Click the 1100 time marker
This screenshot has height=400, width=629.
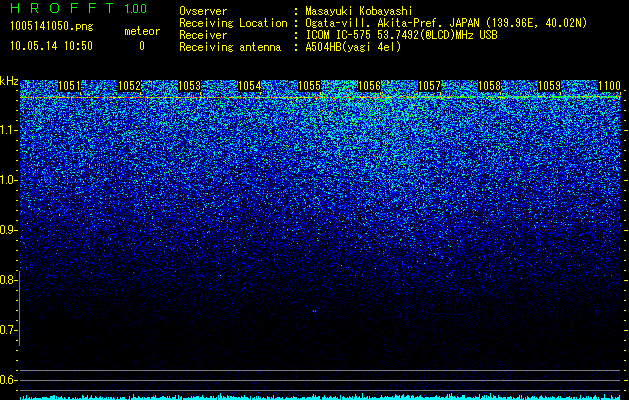(x=609, y=86)
